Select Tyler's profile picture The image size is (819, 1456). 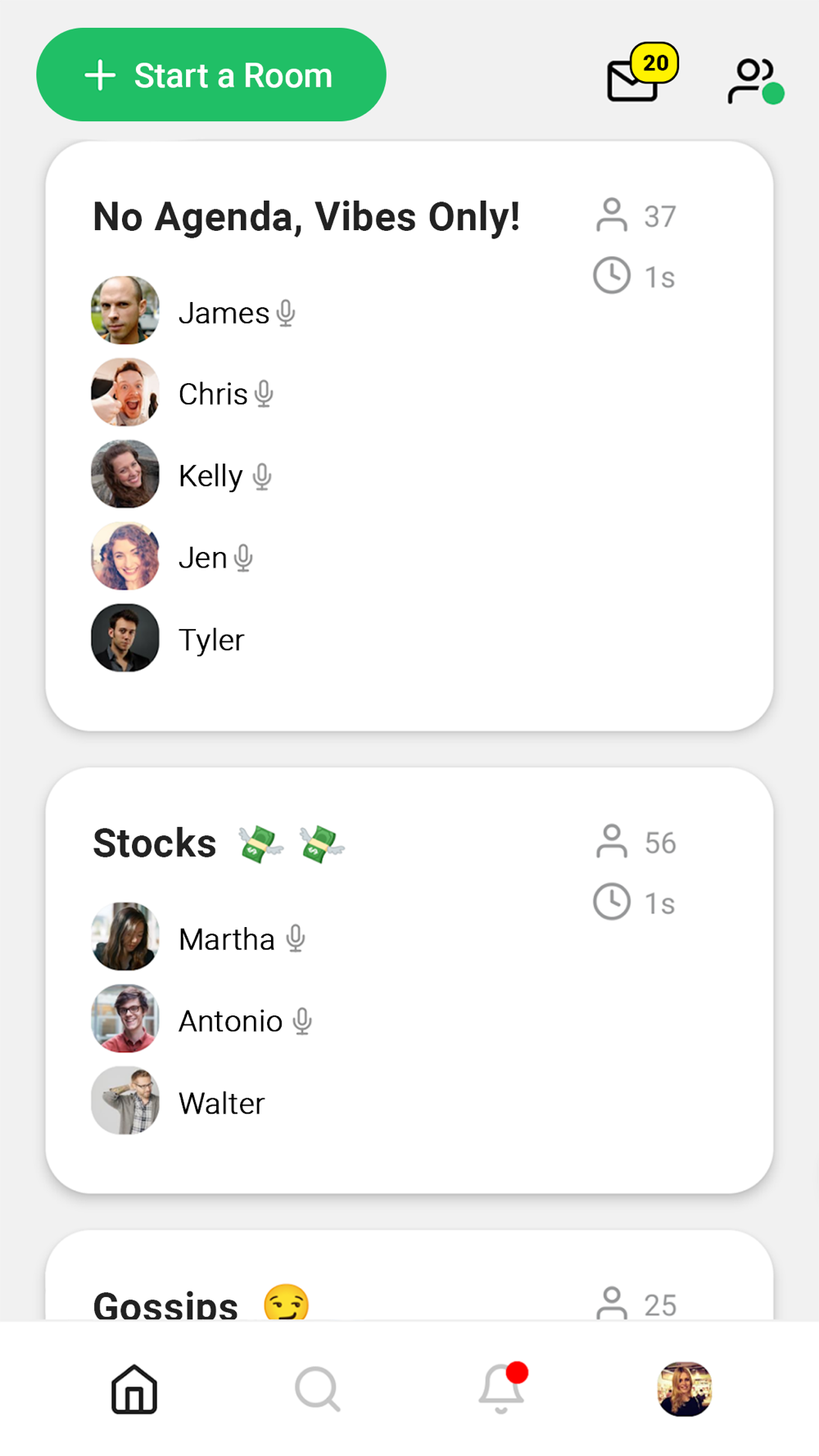coord(125,639)
